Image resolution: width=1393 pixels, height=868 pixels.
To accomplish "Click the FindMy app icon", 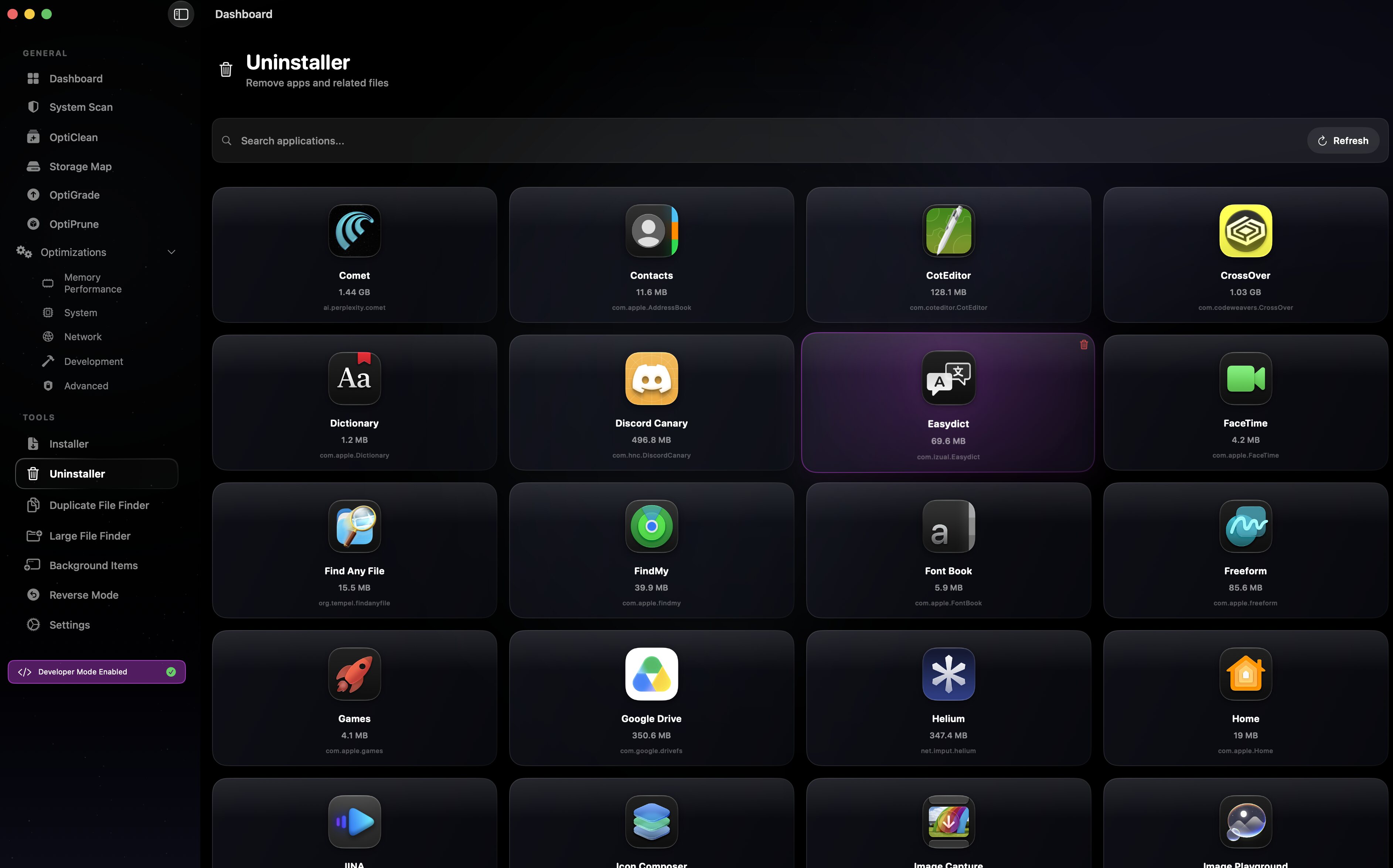I will click(651, 526).
